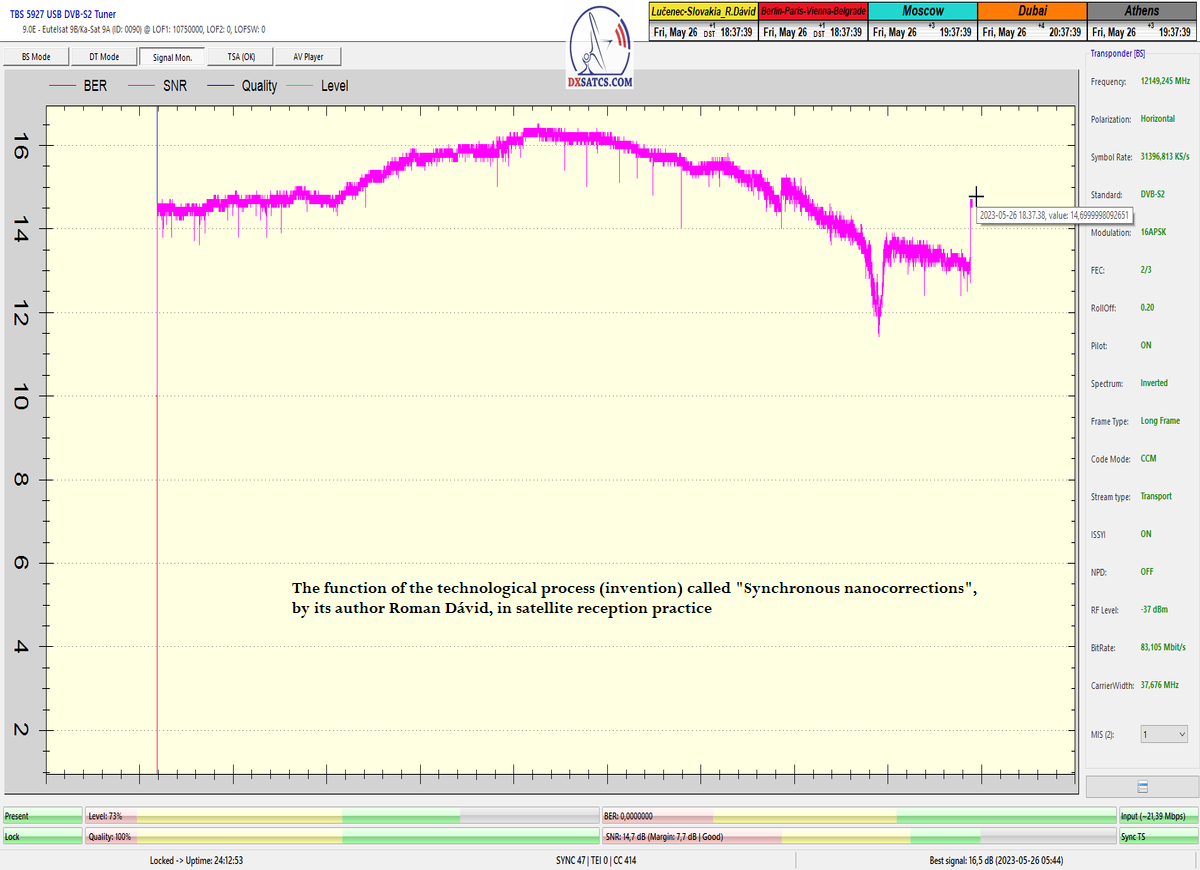Click the panel layout icon button below MIS
Image resolution: width=1200 pixels, height=870 pixels.
(1142, 787)
